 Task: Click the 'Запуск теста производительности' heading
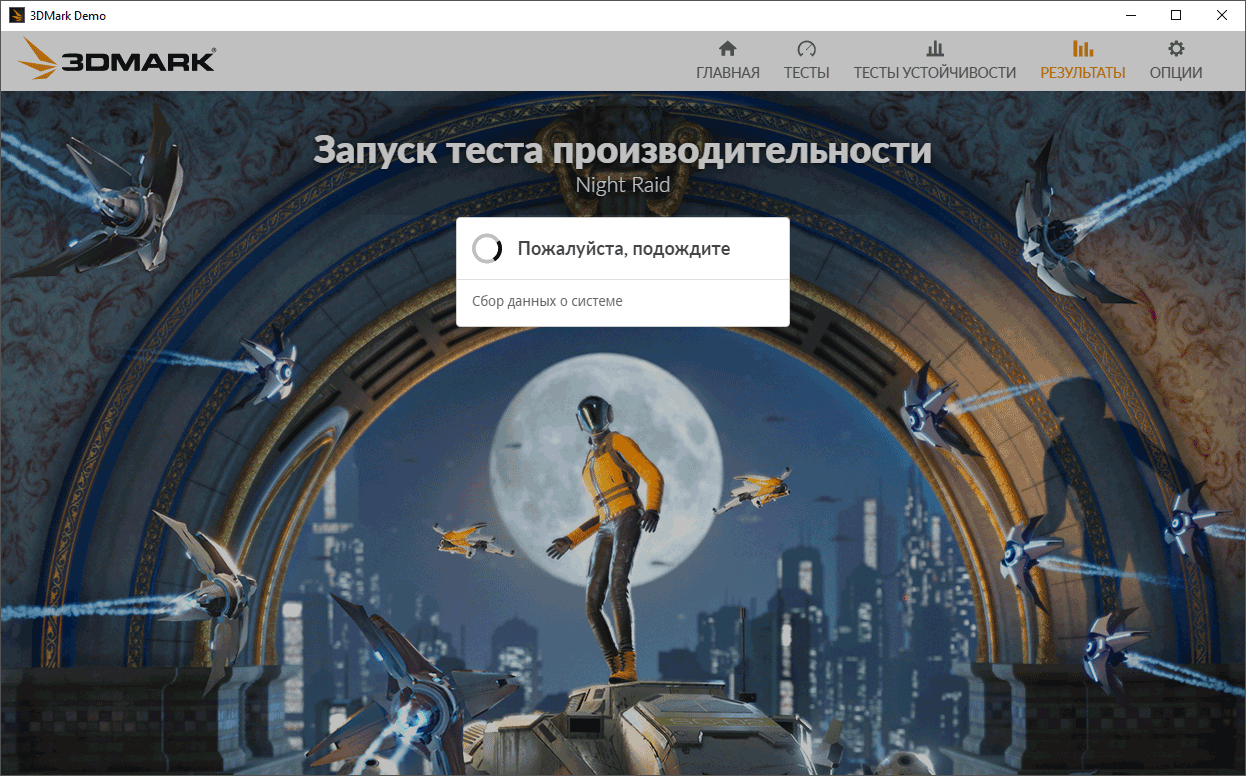[x=622, y=151]
